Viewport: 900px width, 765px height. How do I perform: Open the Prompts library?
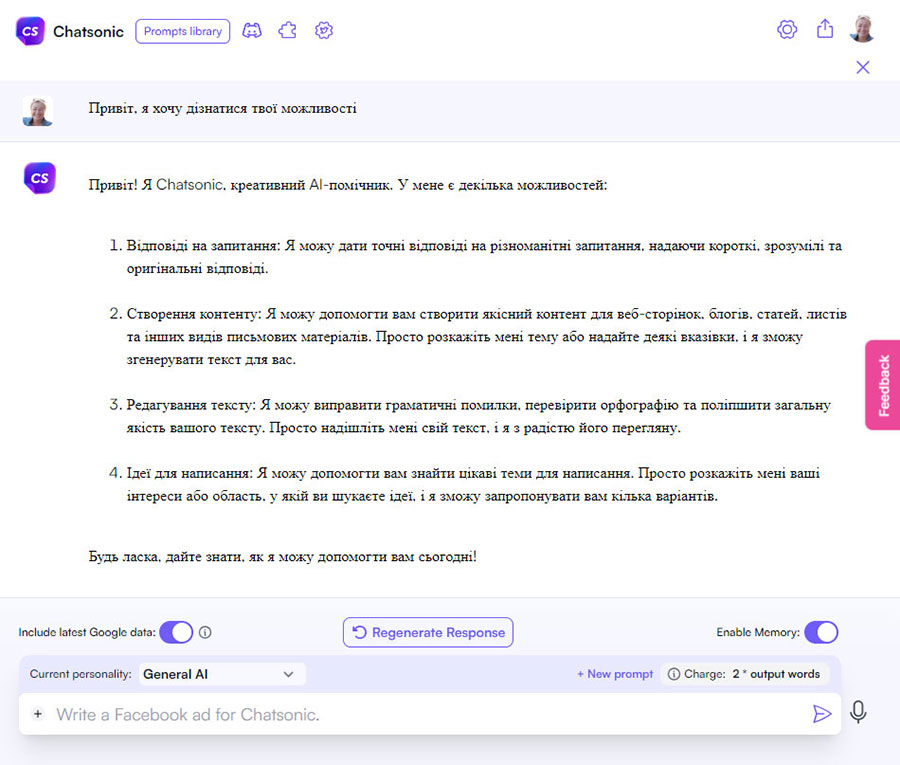(183, 31)
